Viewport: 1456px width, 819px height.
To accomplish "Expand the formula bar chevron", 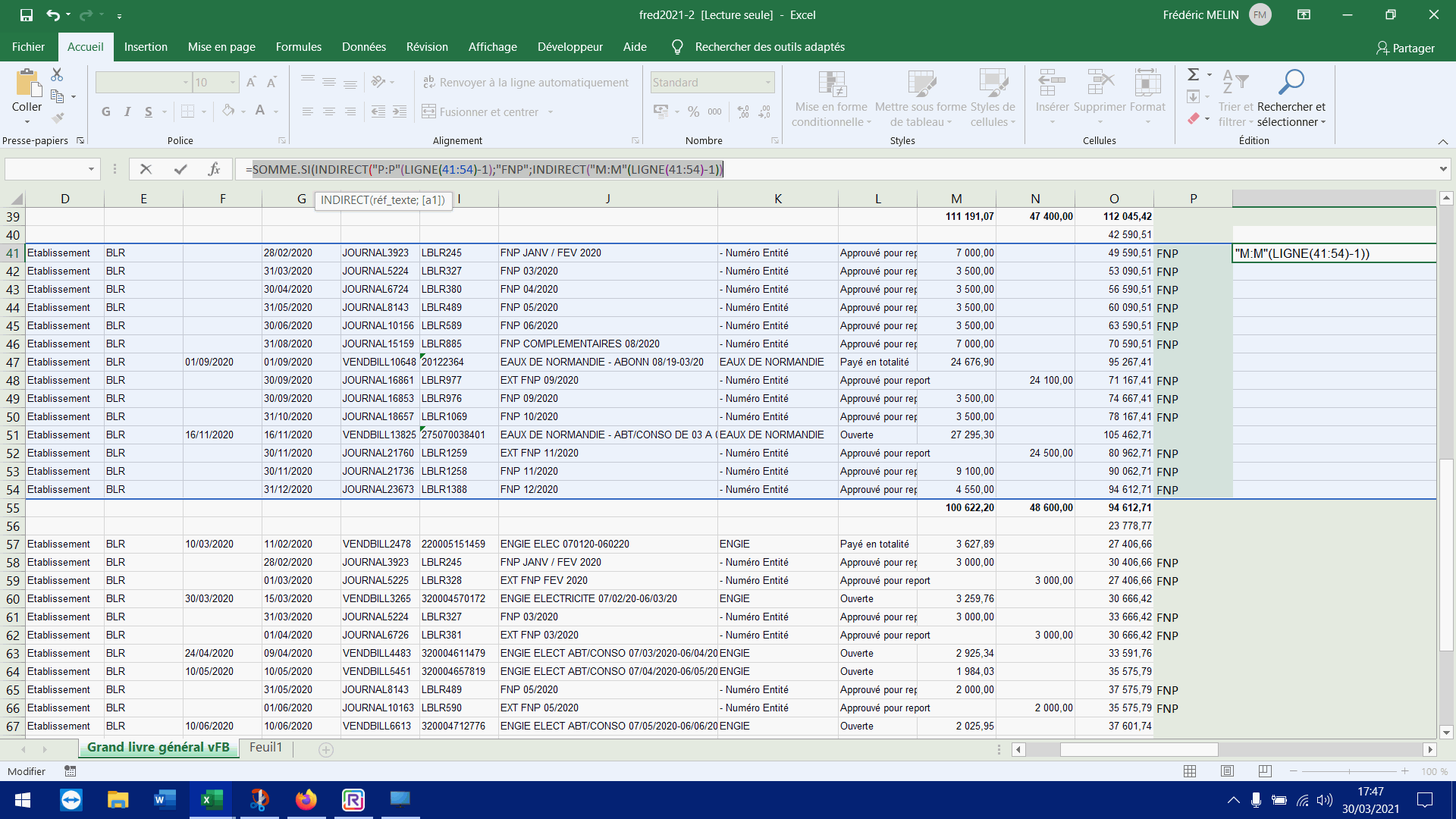I will [x=1442, y=169].
